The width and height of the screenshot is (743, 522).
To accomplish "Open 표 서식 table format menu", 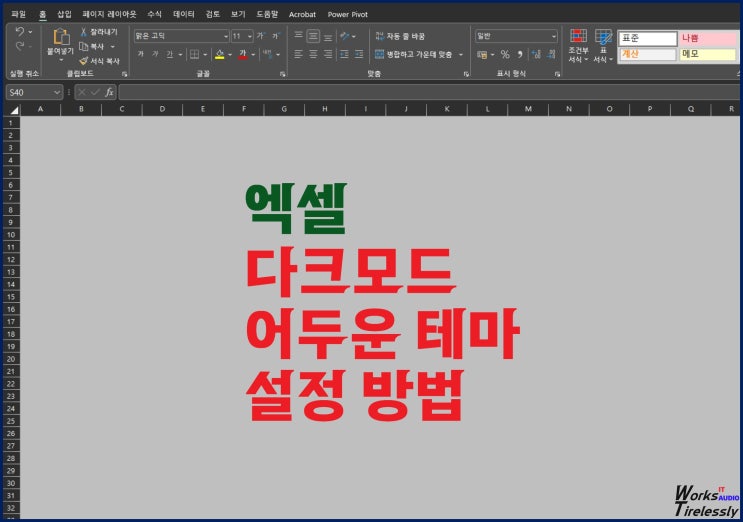I will pyautogui.click(x=603, y=46).
